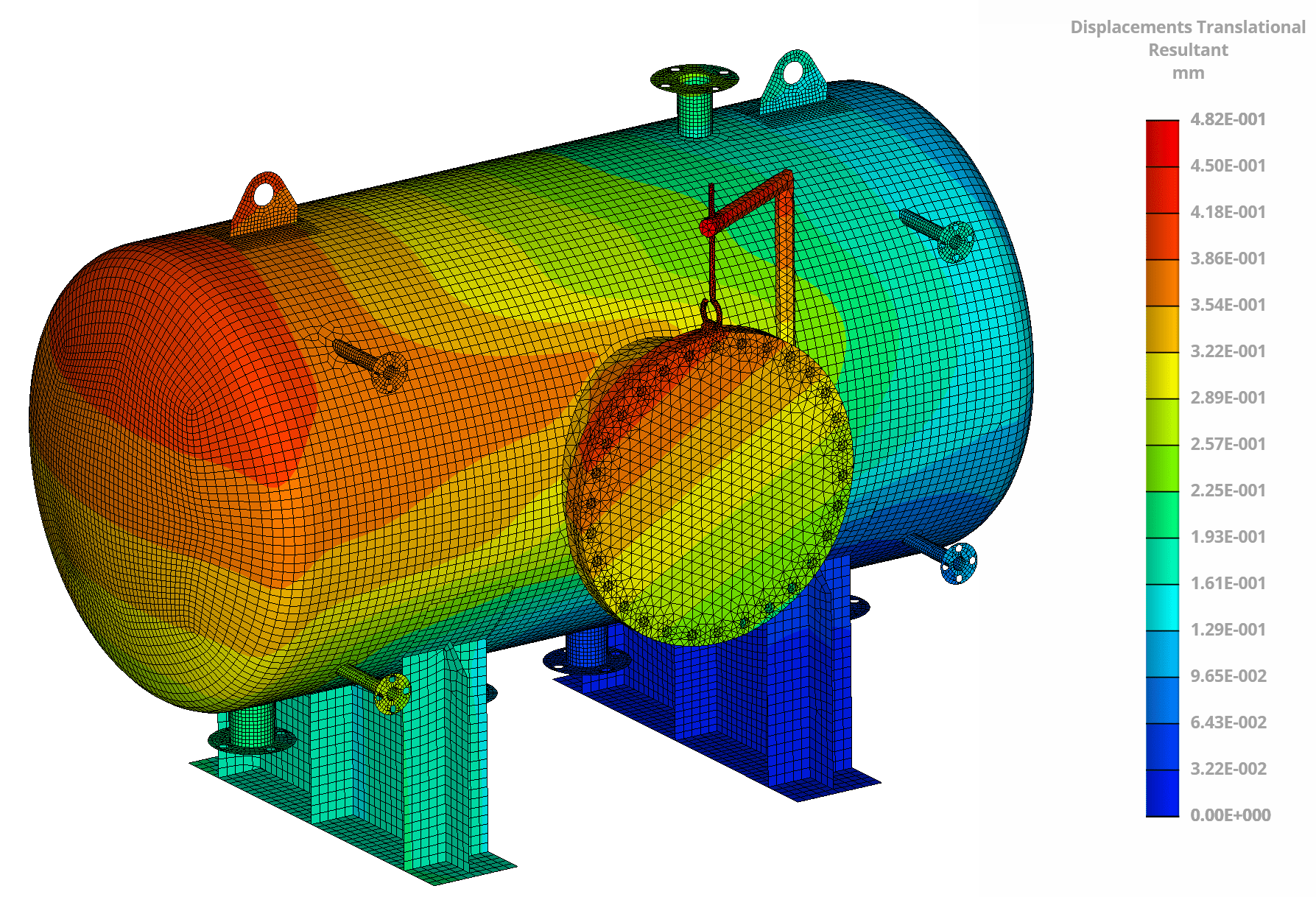This screenshot has height=897, width=1316.
Task: Select the 3.22E-001 legend value
Action: pyautogui.click(x=1228, y=351)
